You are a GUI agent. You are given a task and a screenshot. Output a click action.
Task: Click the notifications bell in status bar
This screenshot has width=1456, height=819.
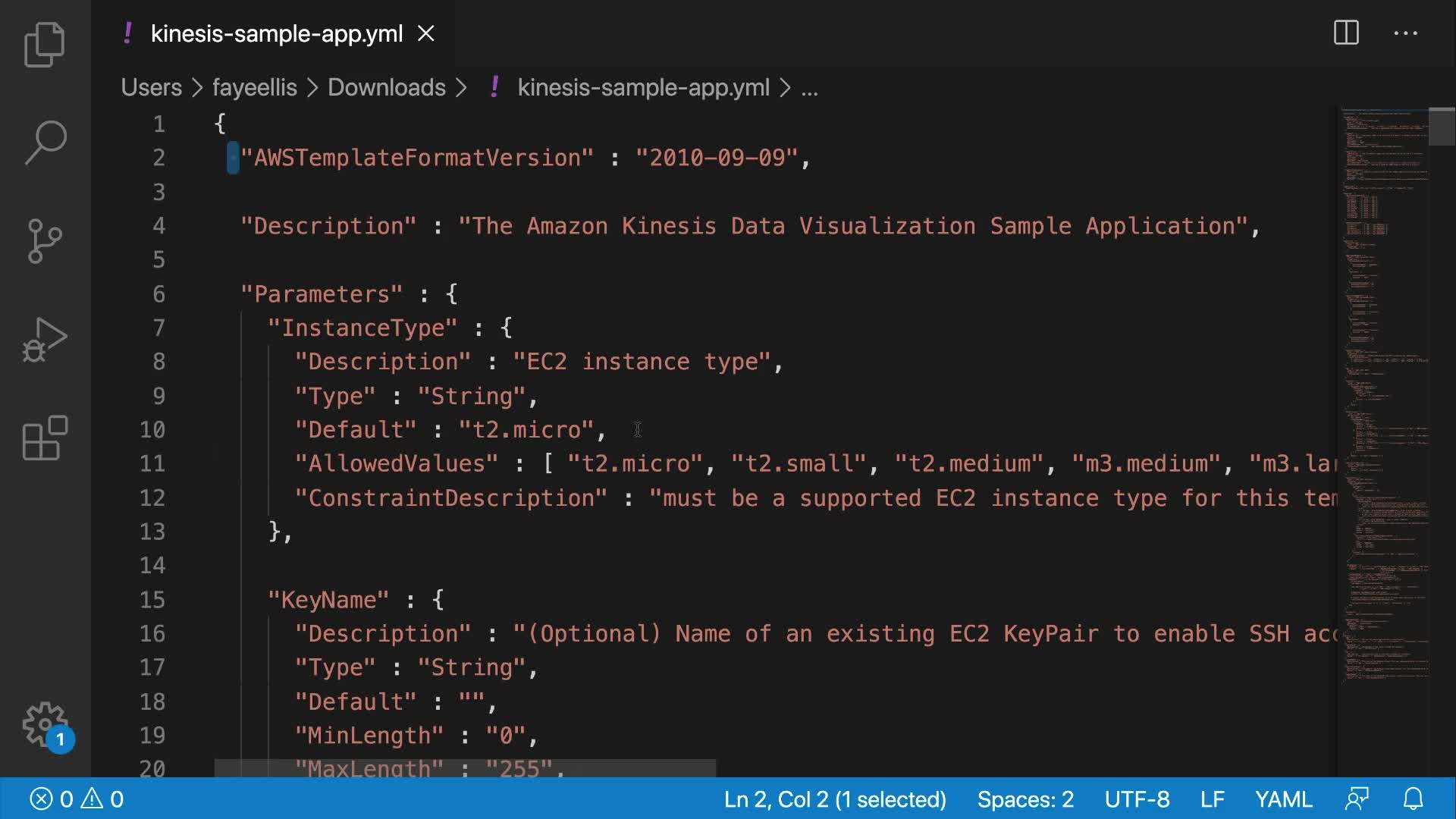pos(1413,799)
